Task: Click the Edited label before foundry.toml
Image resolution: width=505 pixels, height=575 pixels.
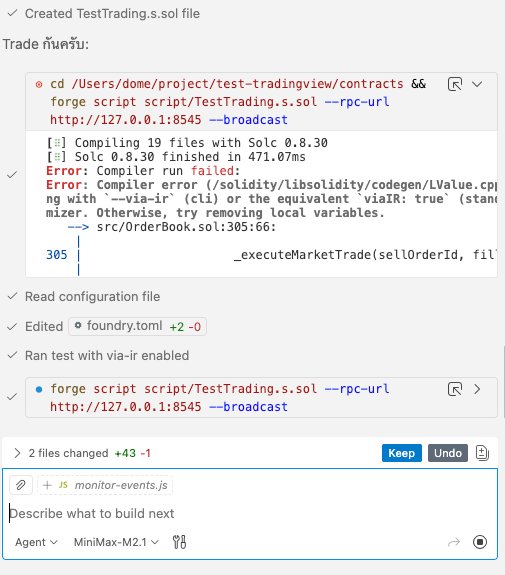Action: (x=44, y=326)
